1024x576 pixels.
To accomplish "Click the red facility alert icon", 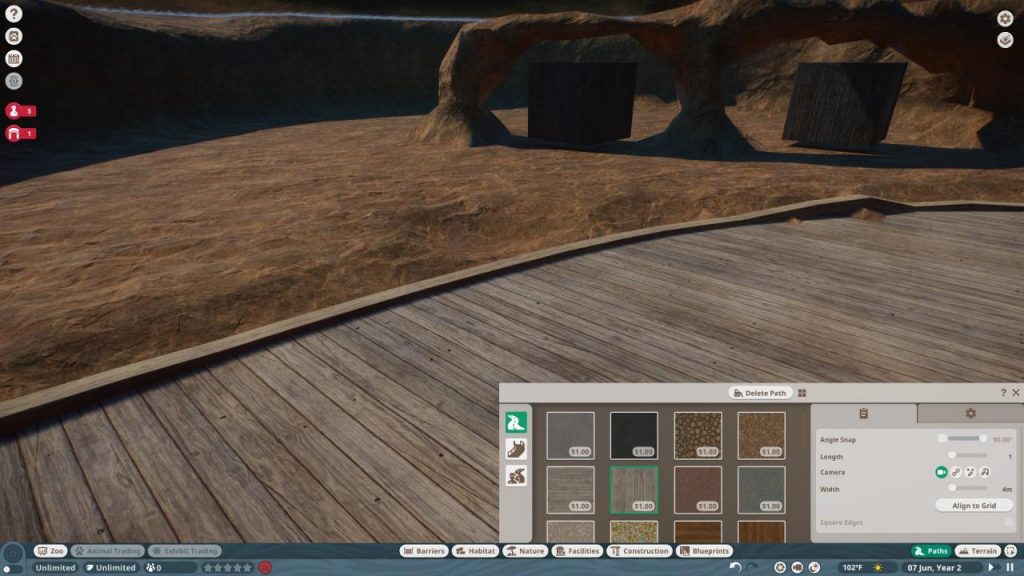I will point(20,133).
